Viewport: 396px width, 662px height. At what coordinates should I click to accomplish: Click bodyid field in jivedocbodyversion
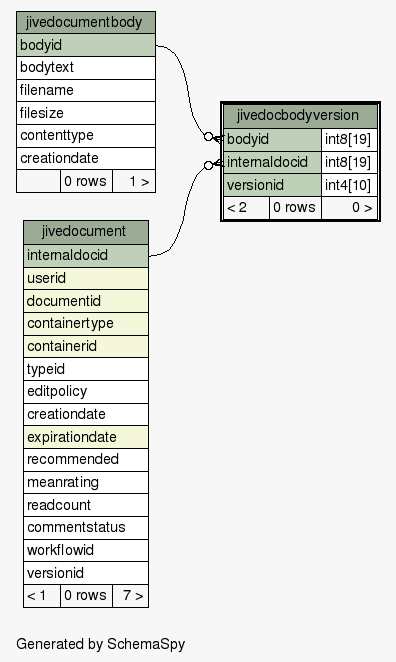pyautogui.click(x=272, y=140)
